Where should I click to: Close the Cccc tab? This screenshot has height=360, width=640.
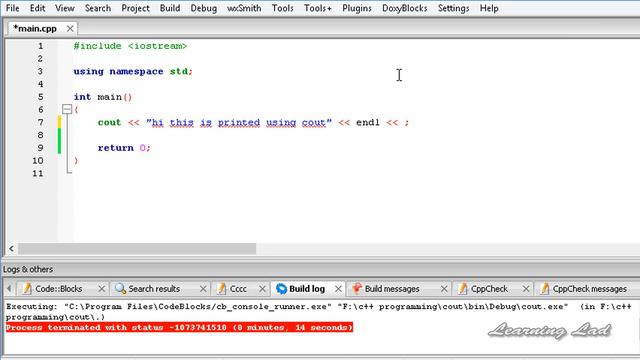(262, 289)
